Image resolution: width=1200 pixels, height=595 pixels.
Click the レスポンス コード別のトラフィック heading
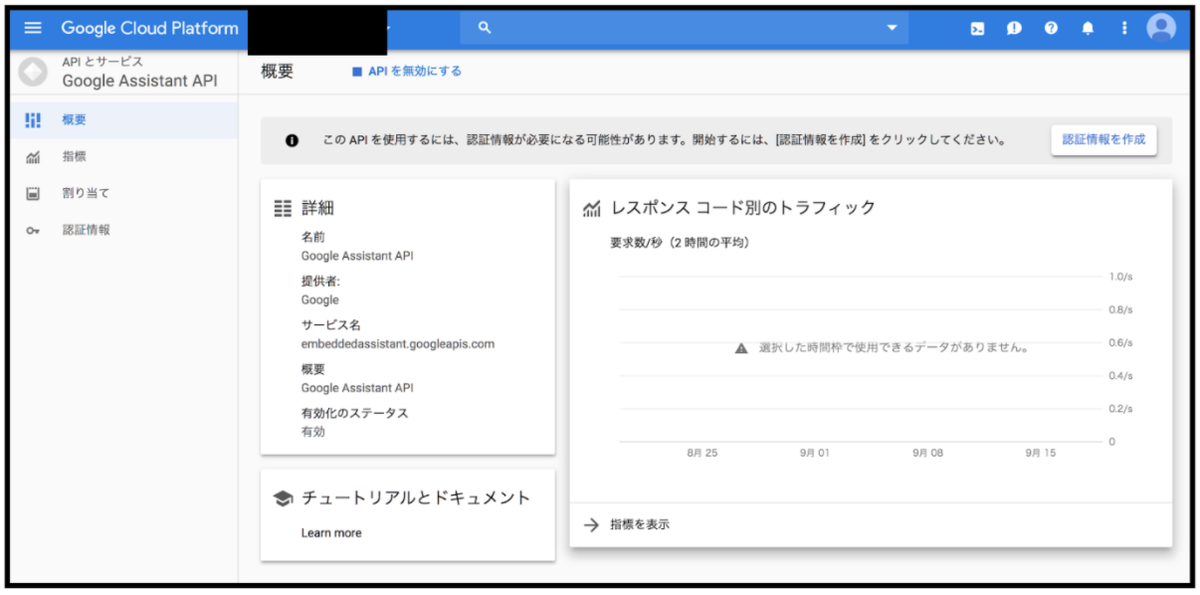pyautogui.click(x=743, y=208)
